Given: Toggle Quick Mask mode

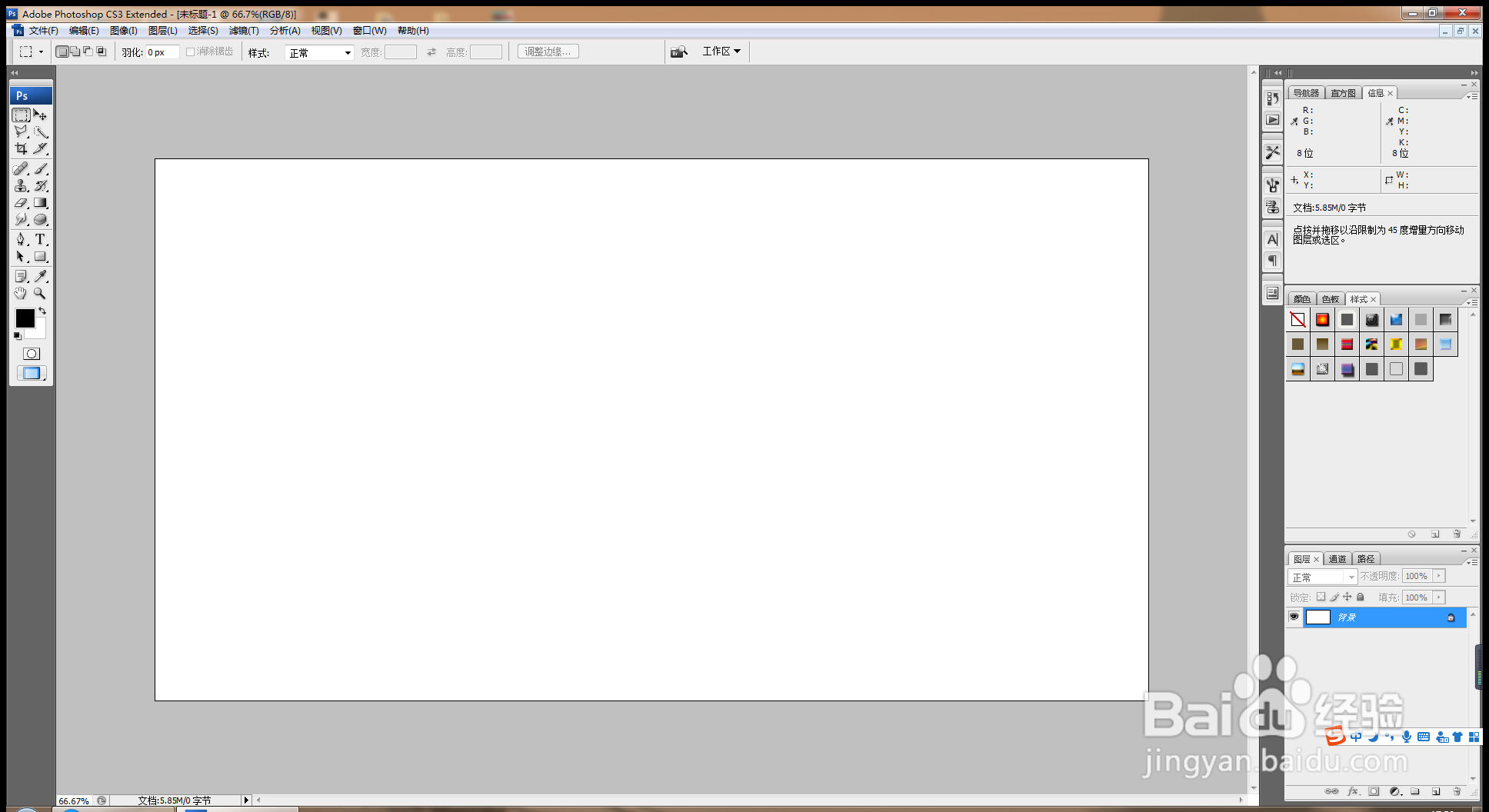Looking at the screenshot, I should (32, 354).
